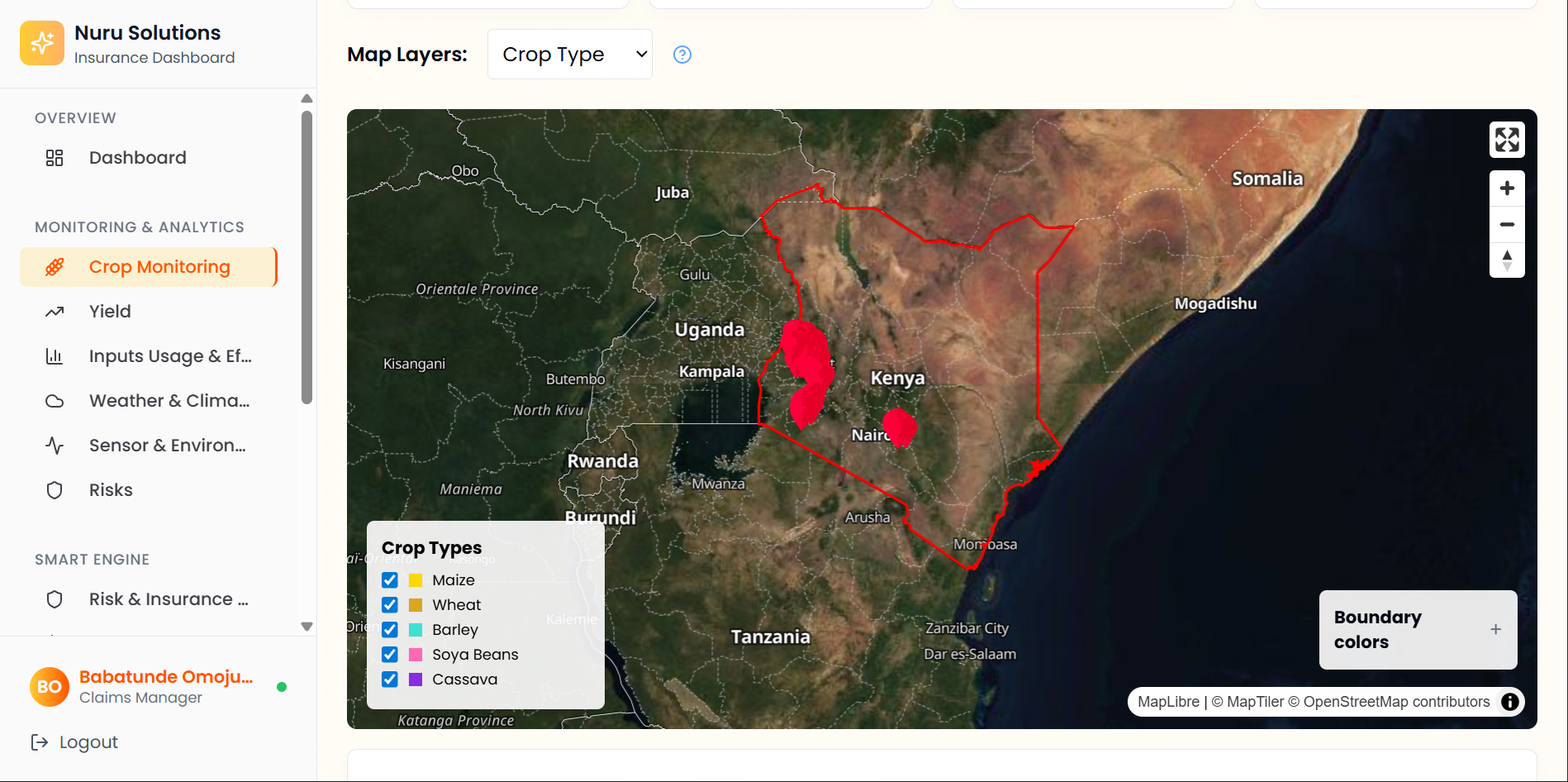The image size is (1568, 782).
Task: Click the pink Soya Beans color swatch
Action: (x=416, y=655)
